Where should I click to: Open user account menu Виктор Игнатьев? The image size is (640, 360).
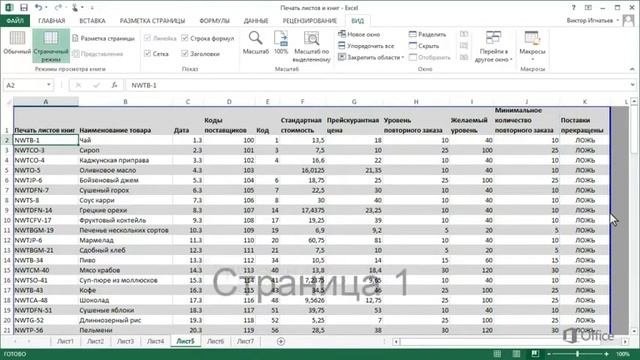tap(592, 20)
